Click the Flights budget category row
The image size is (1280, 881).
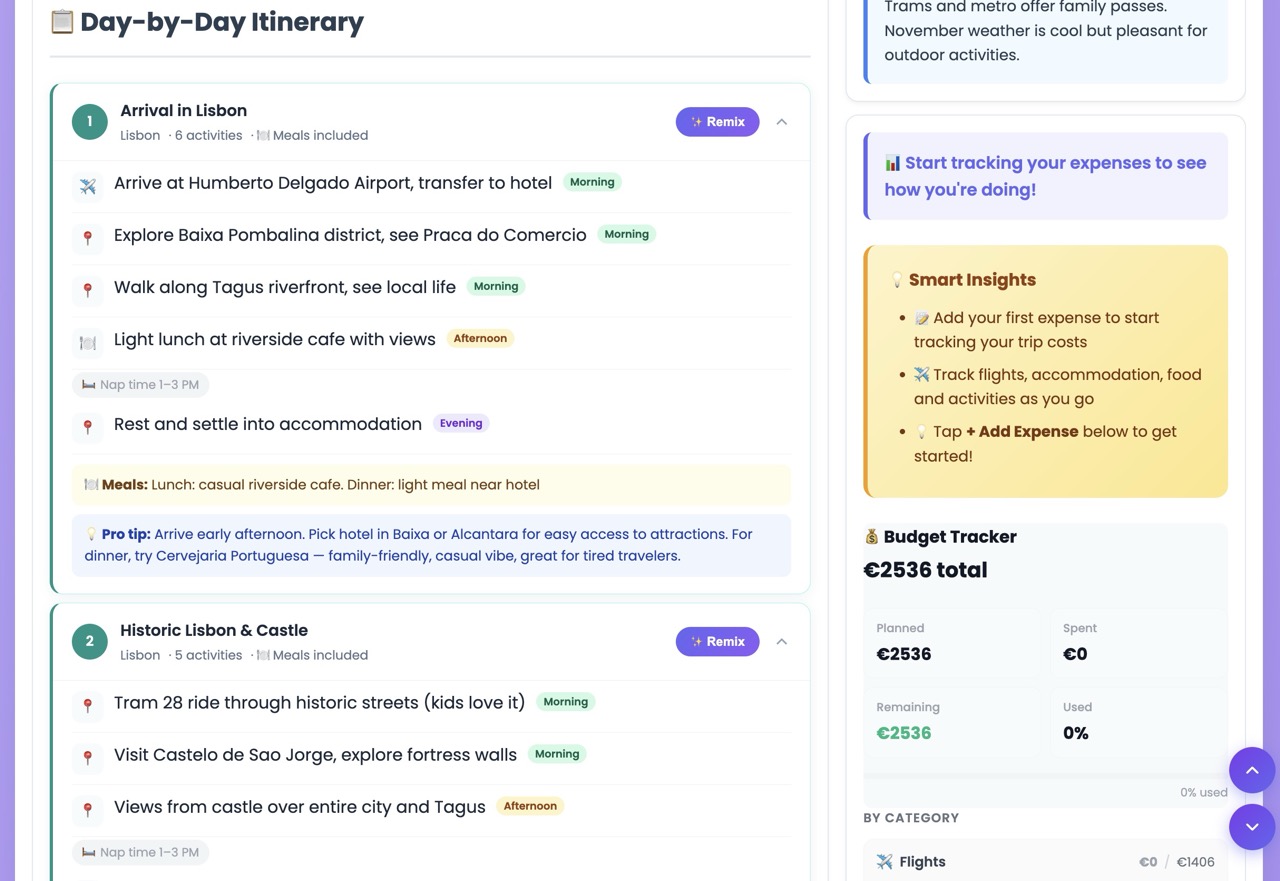click(x=1045, y=861)
